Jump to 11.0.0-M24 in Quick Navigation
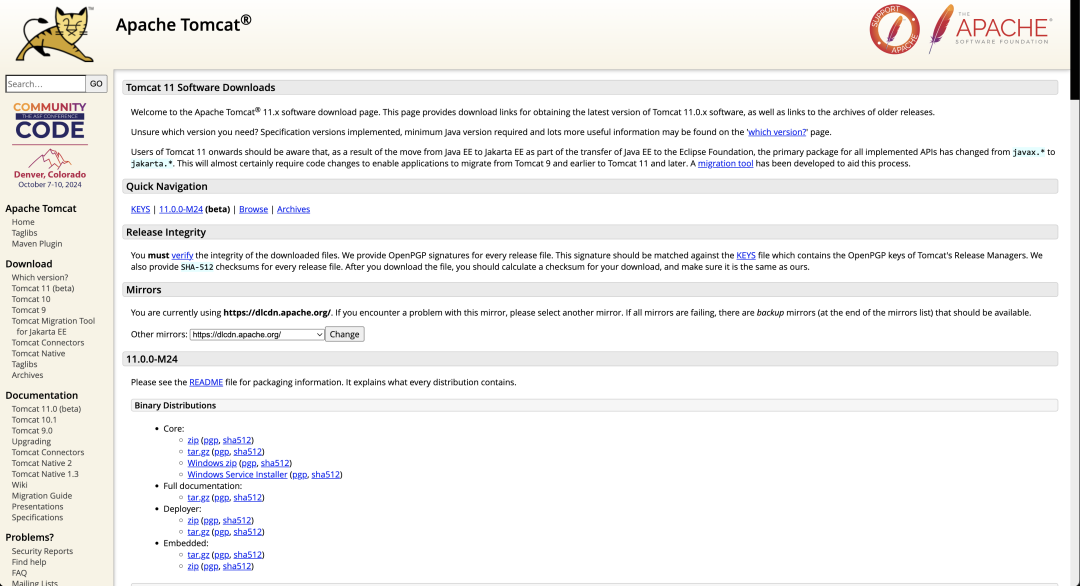Screen dimensions: 1080x586 180,209
